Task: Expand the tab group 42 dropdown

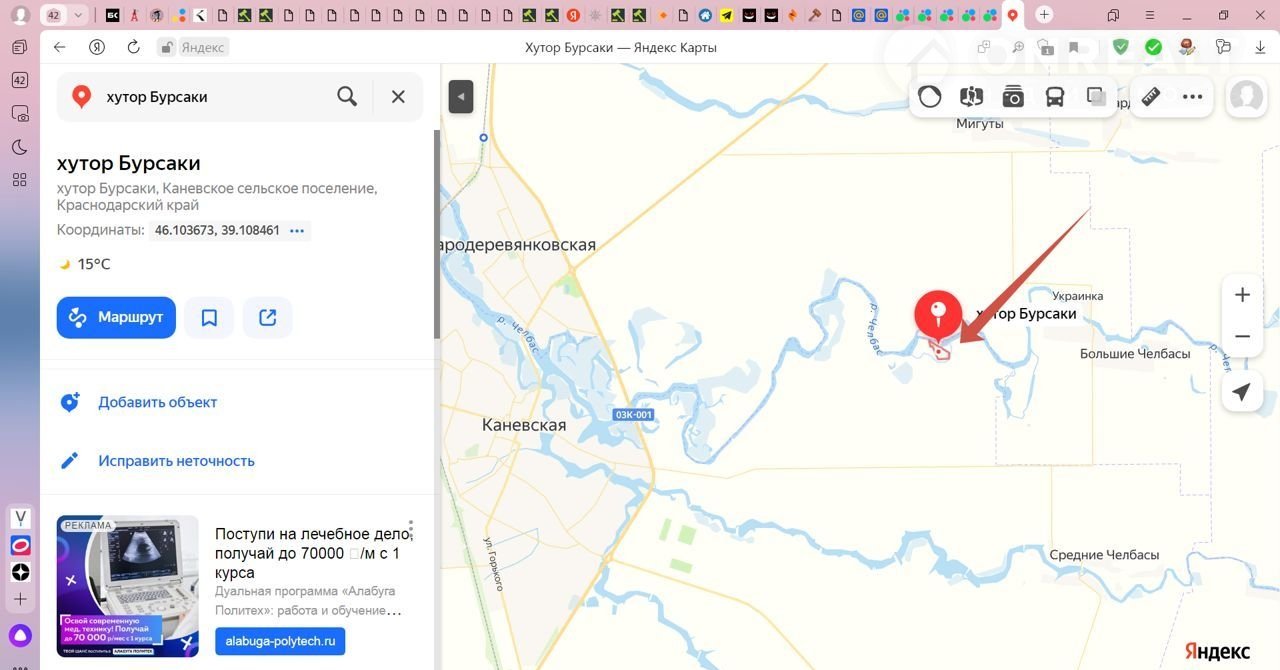Action: click(79, 15)
